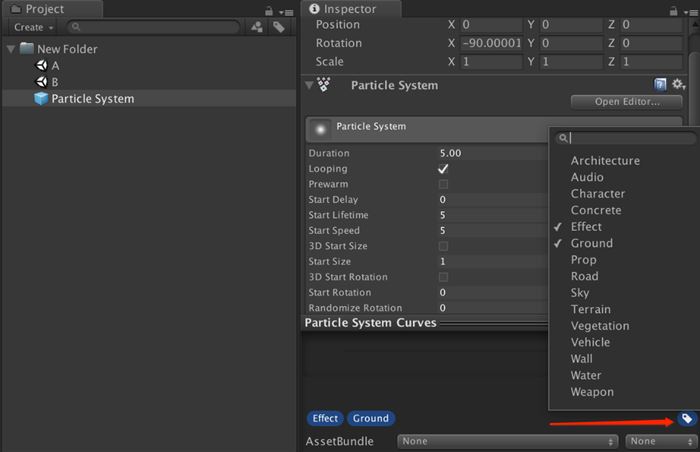Click the Particle System help book icon

661,86
